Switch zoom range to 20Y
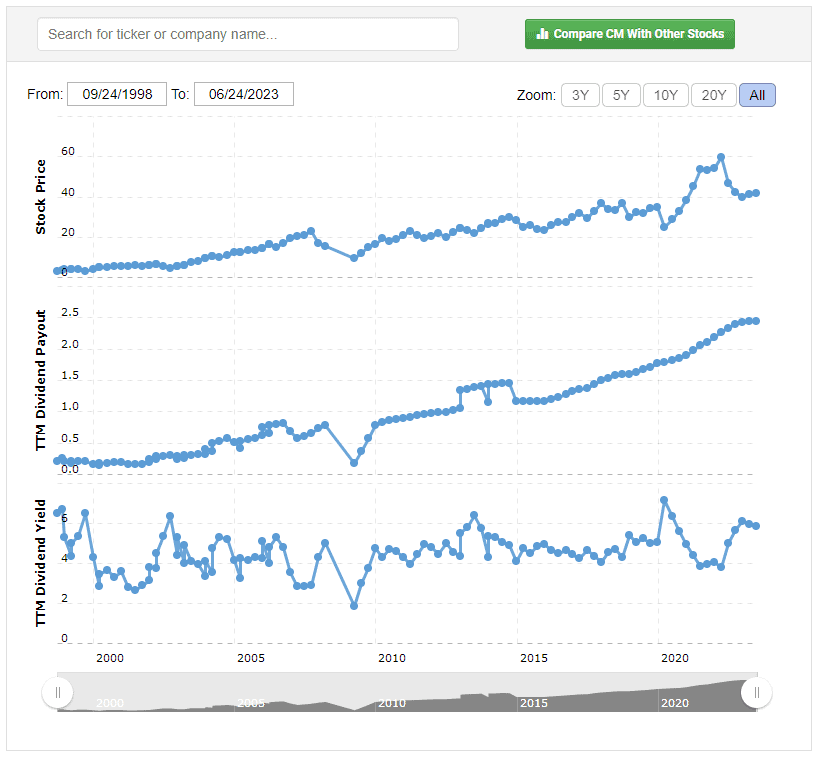 click(714, 95)
